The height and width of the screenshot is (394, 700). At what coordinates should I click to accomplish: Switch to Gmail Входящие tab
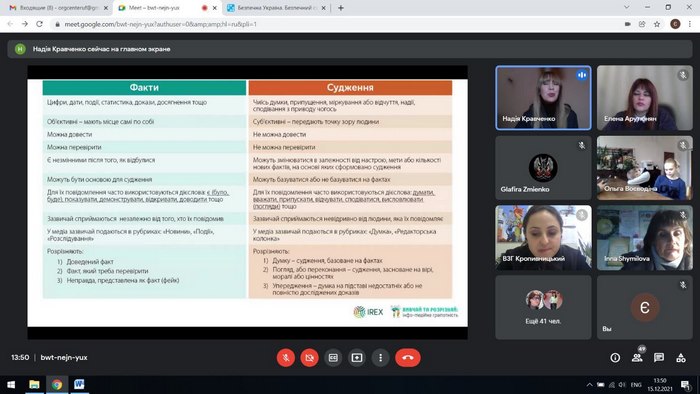tap(56, 8)
